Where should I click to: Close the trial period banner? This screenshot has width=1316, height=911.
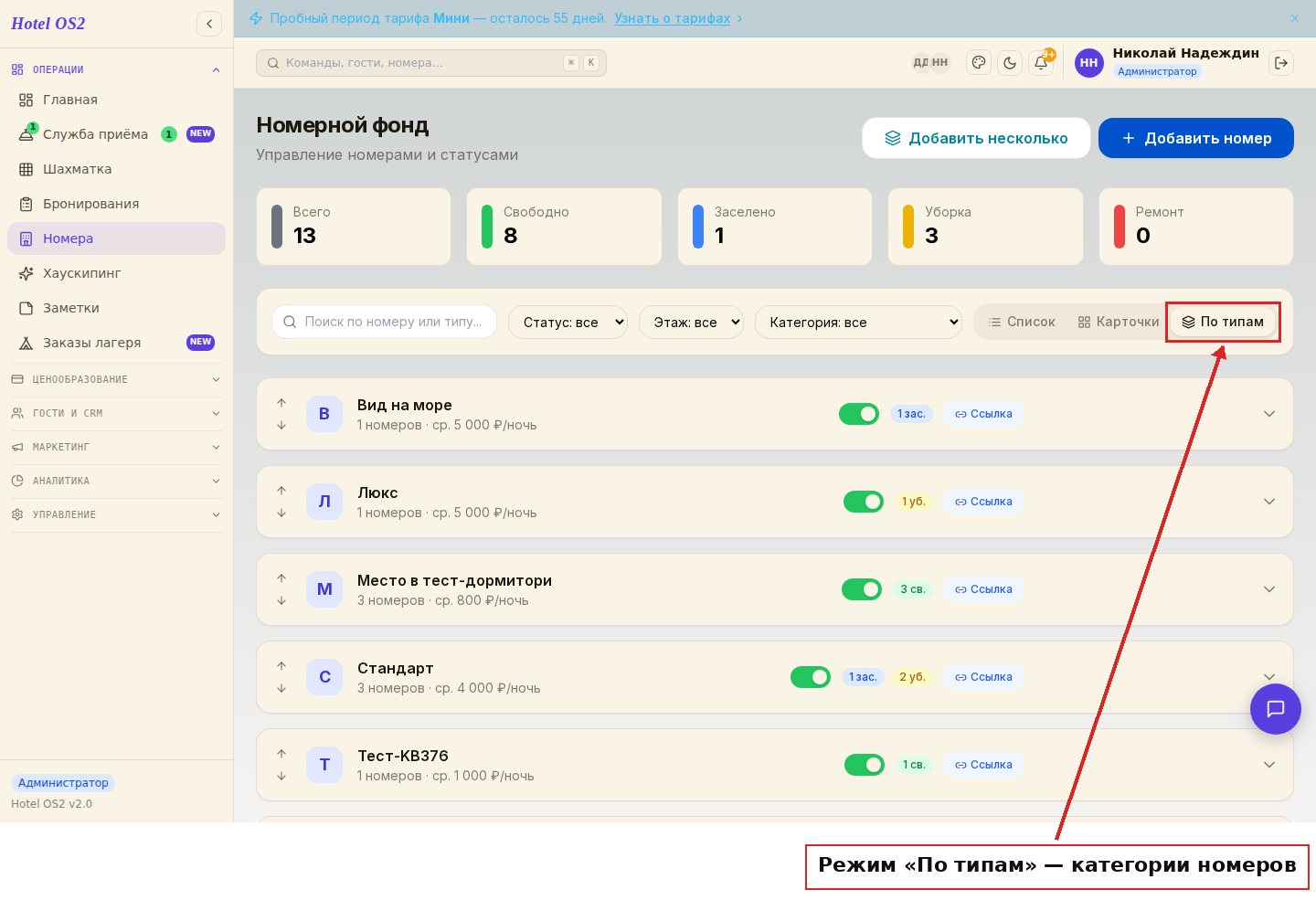(x=1295, y=18)
